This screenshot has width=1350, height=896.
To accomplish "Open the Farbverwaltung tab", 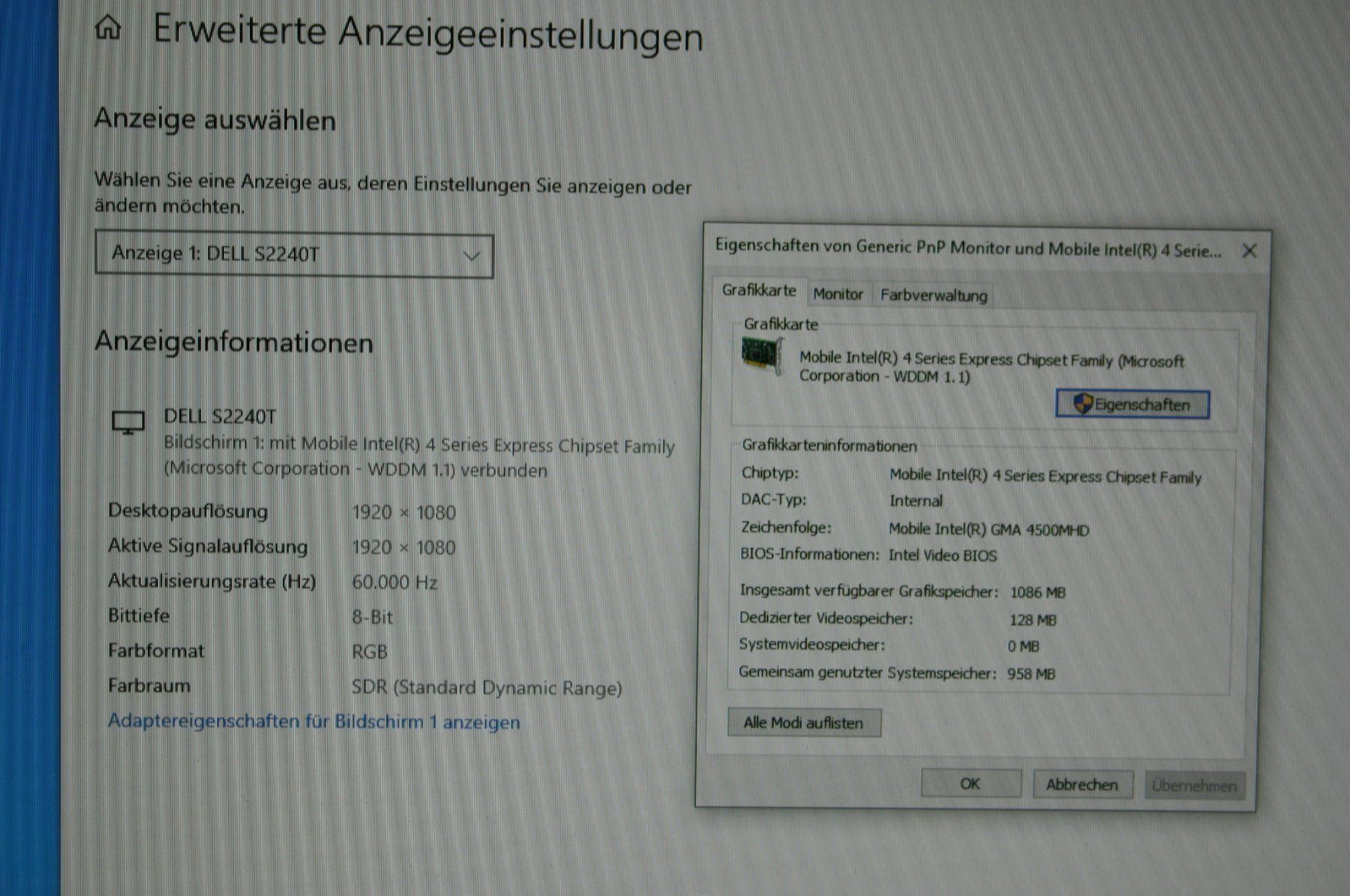I will pyautogui.click(x=933, y=295).
